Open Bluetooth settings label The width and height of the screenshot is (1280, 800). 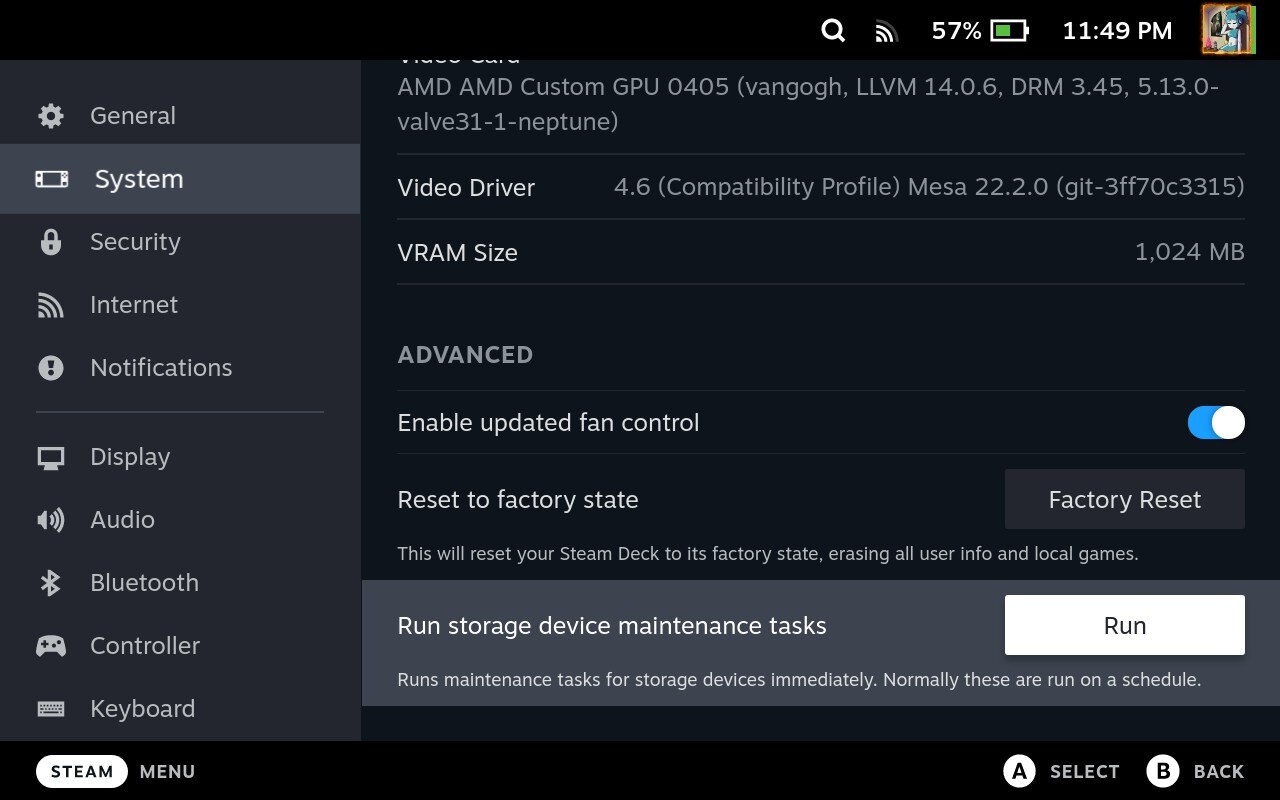[x=144, y=583]
